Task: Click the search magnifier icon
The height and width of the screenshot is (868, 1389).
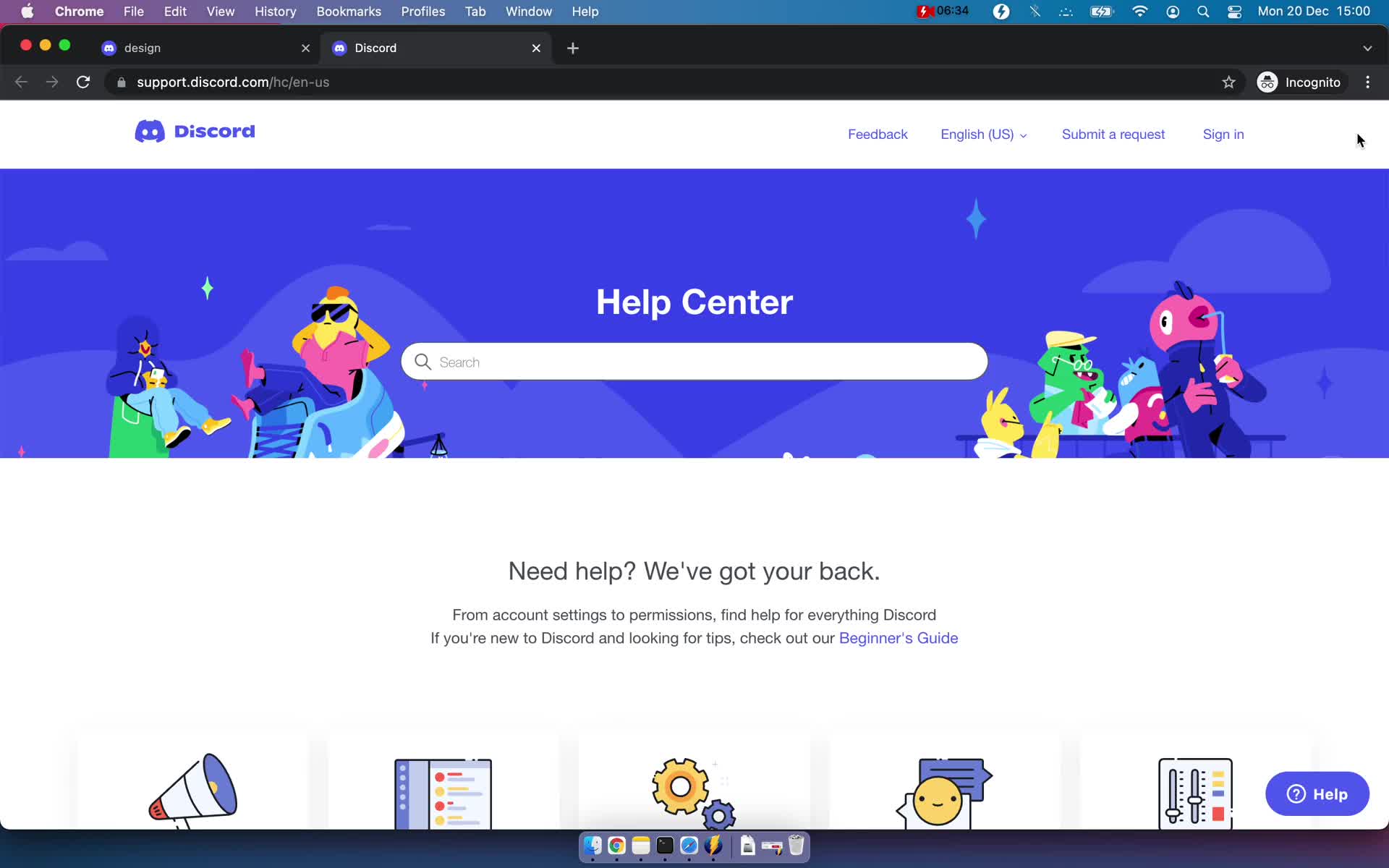Action: (x=422, y=361)
